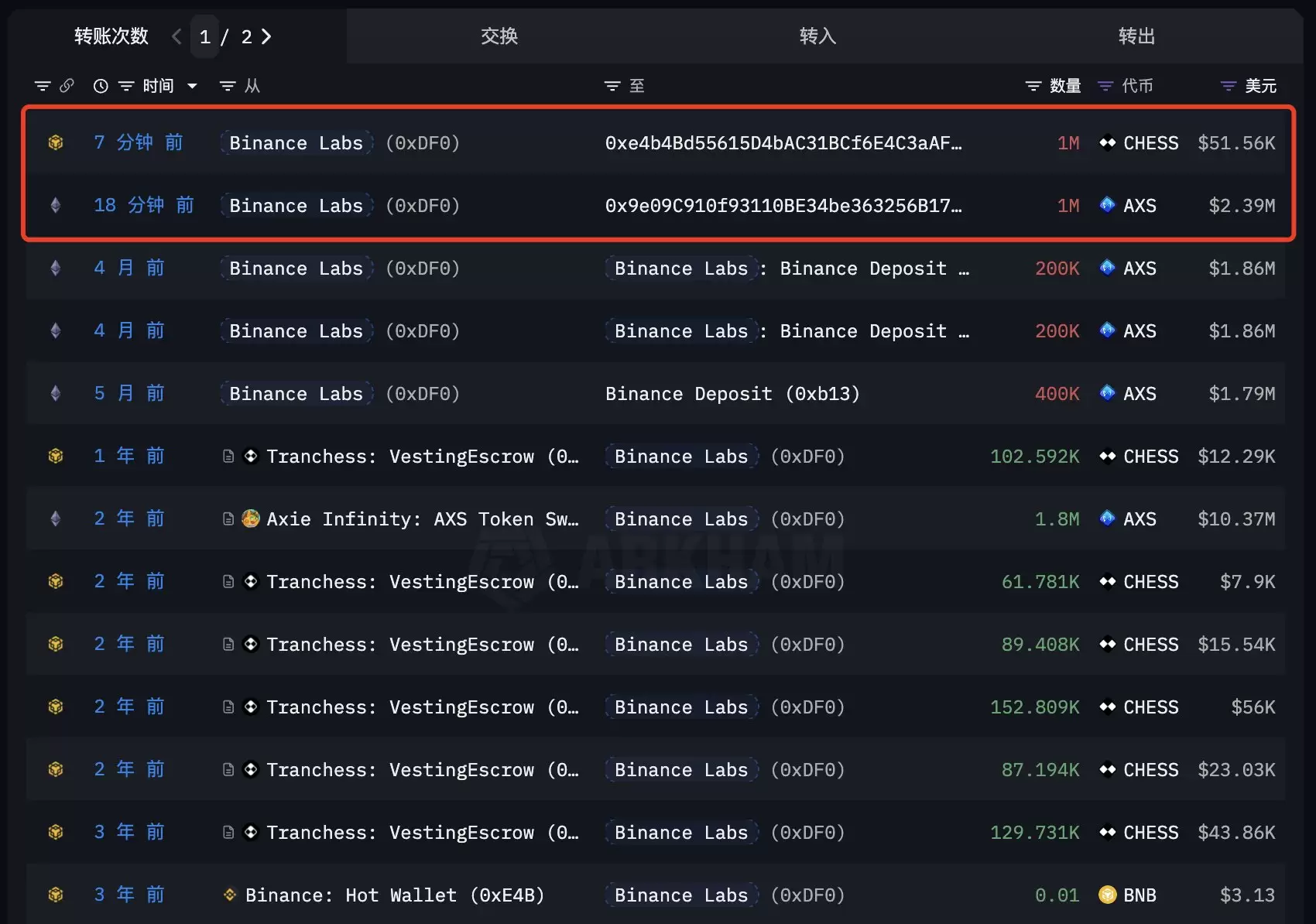
Task: Click the BNB token icon
Action: click(x=1107, y=895)
